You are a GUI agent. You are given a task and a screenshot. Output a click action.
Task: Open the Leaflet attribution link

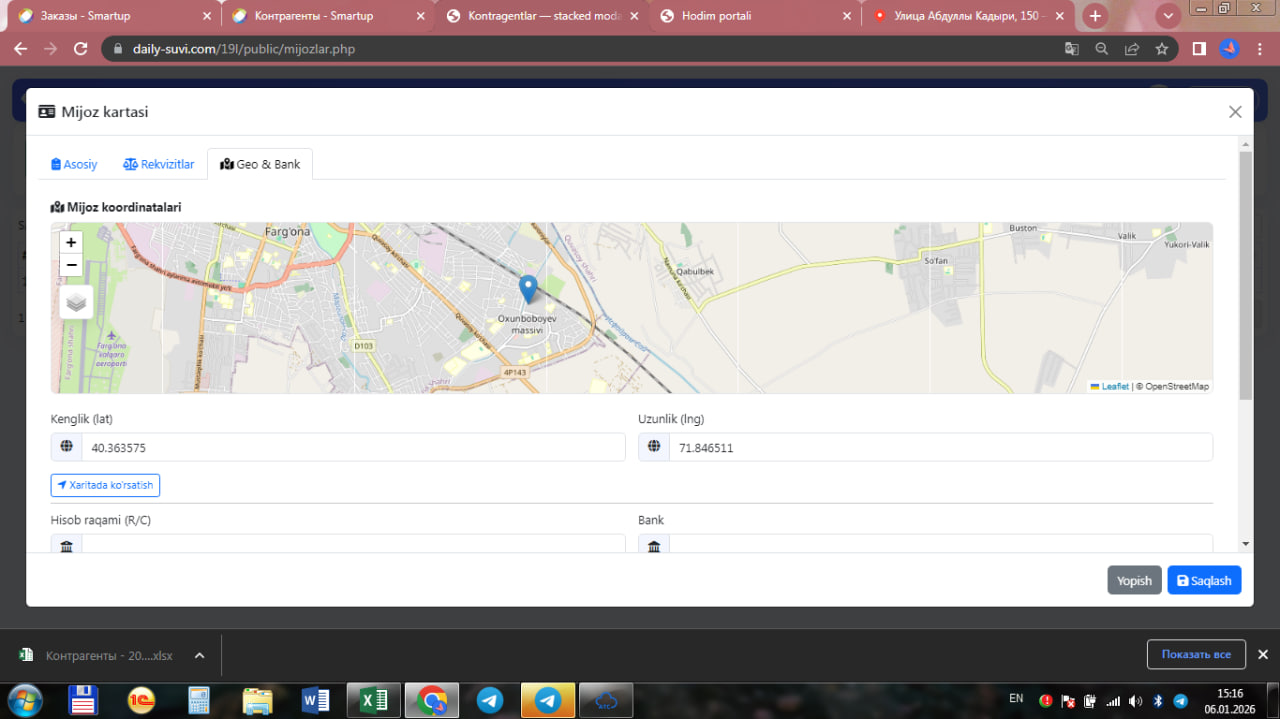pyautogui.click(x=1114, y=386)
